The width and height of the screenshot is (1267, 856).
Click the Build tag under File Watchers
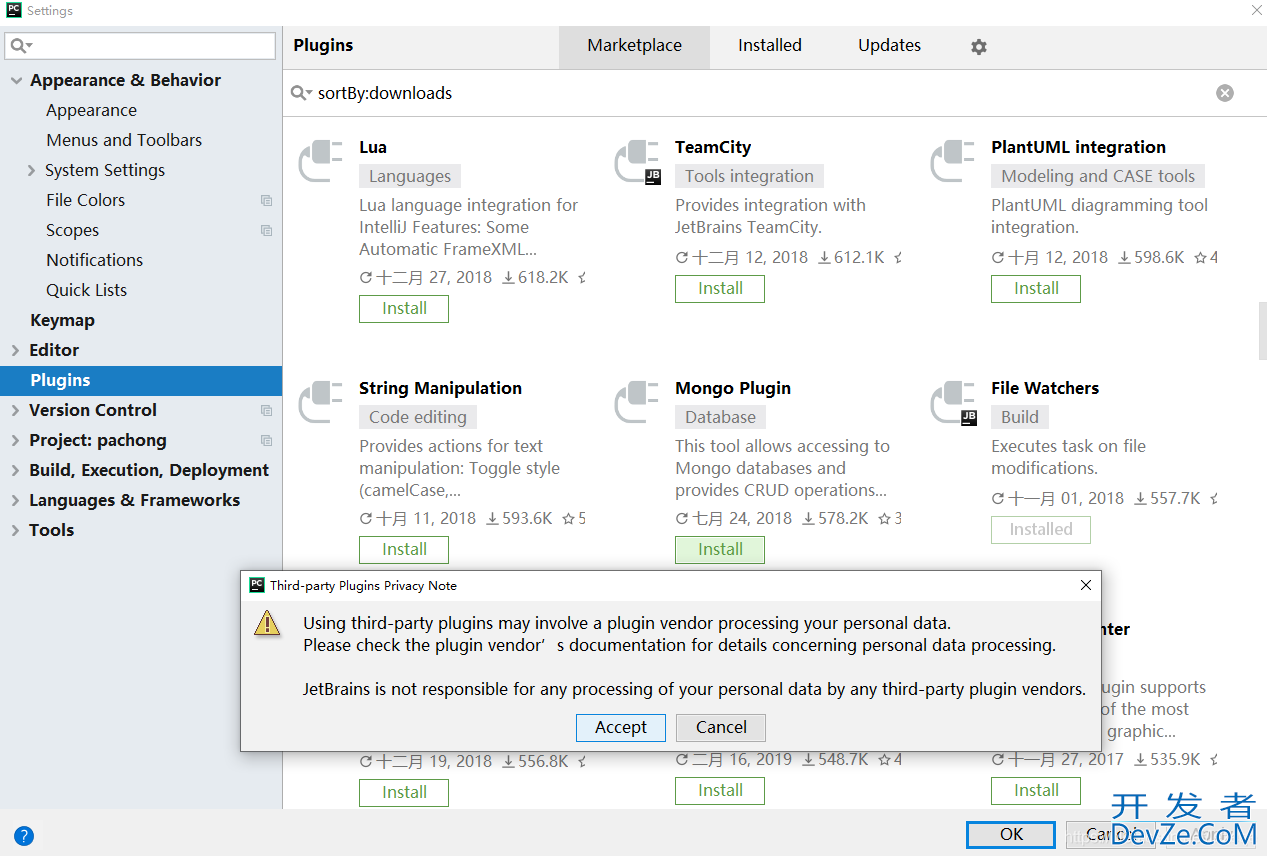1020,417
